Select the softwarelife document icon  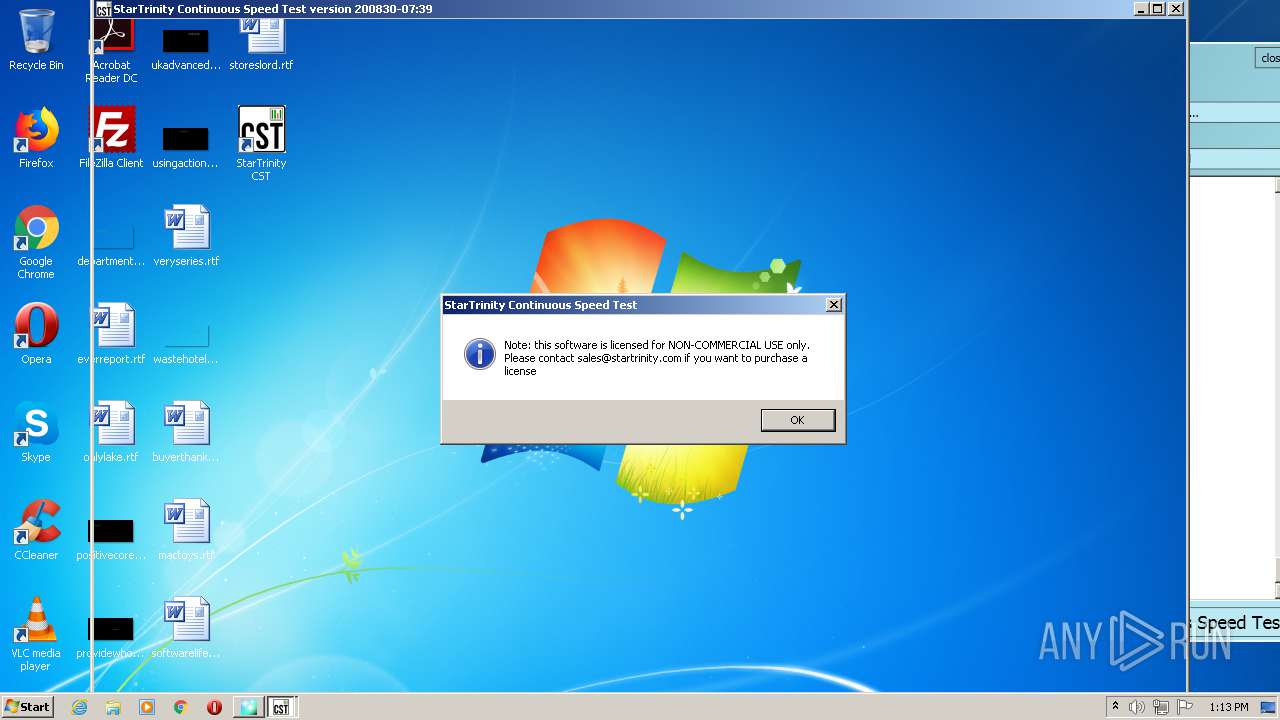[186, 628]
